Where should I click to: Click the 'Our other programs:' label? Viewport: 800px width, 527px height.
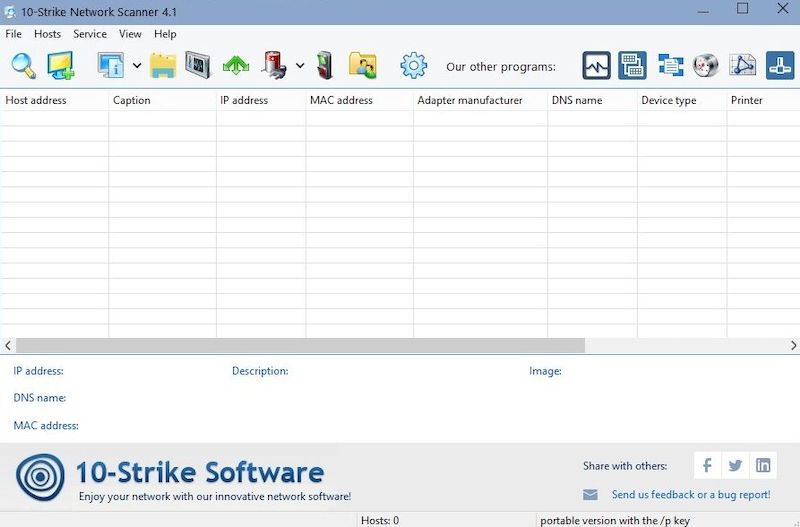[x=501, y=67]
